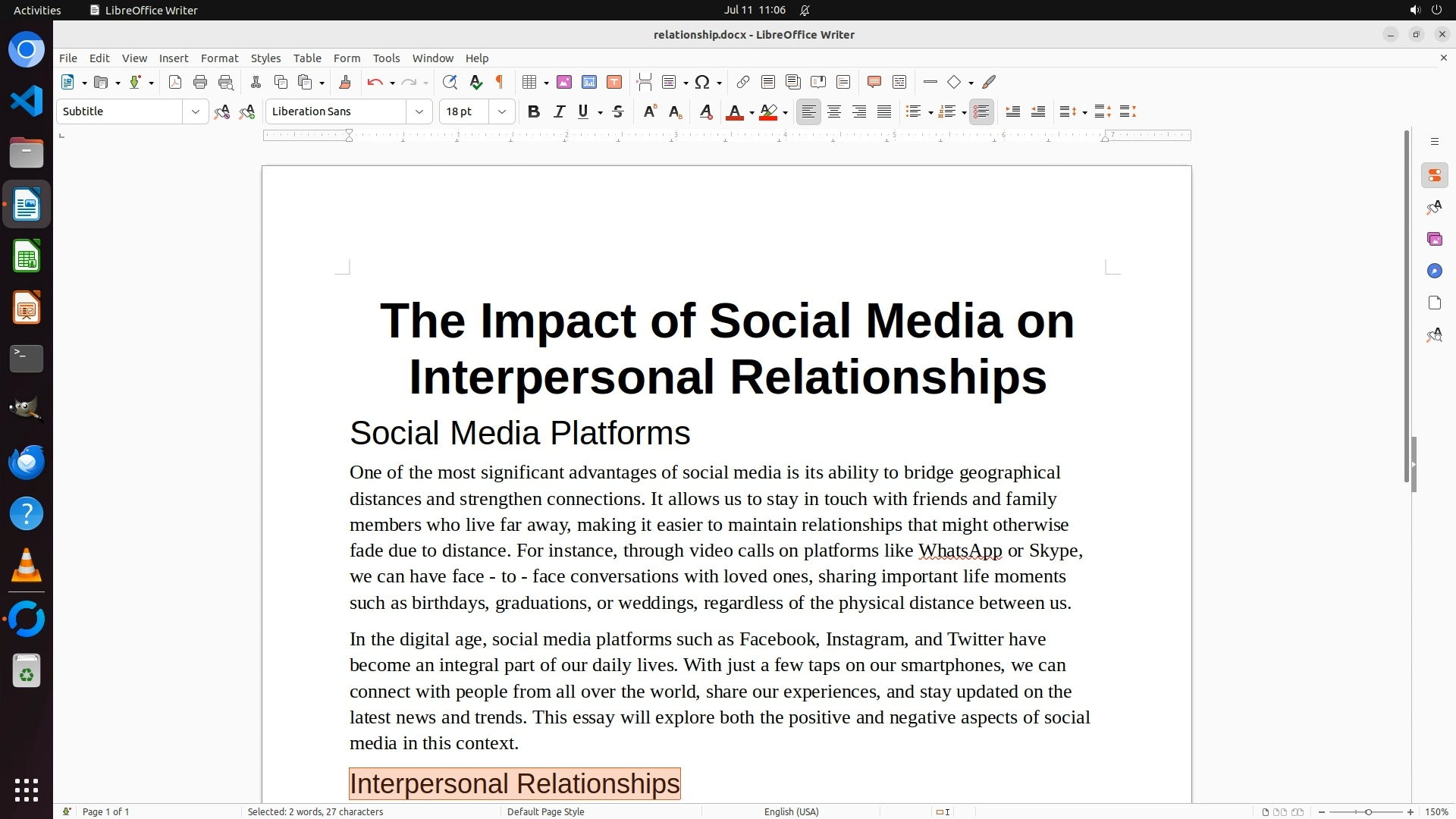Insert an image using the toolbar

(x=564, y=82)
